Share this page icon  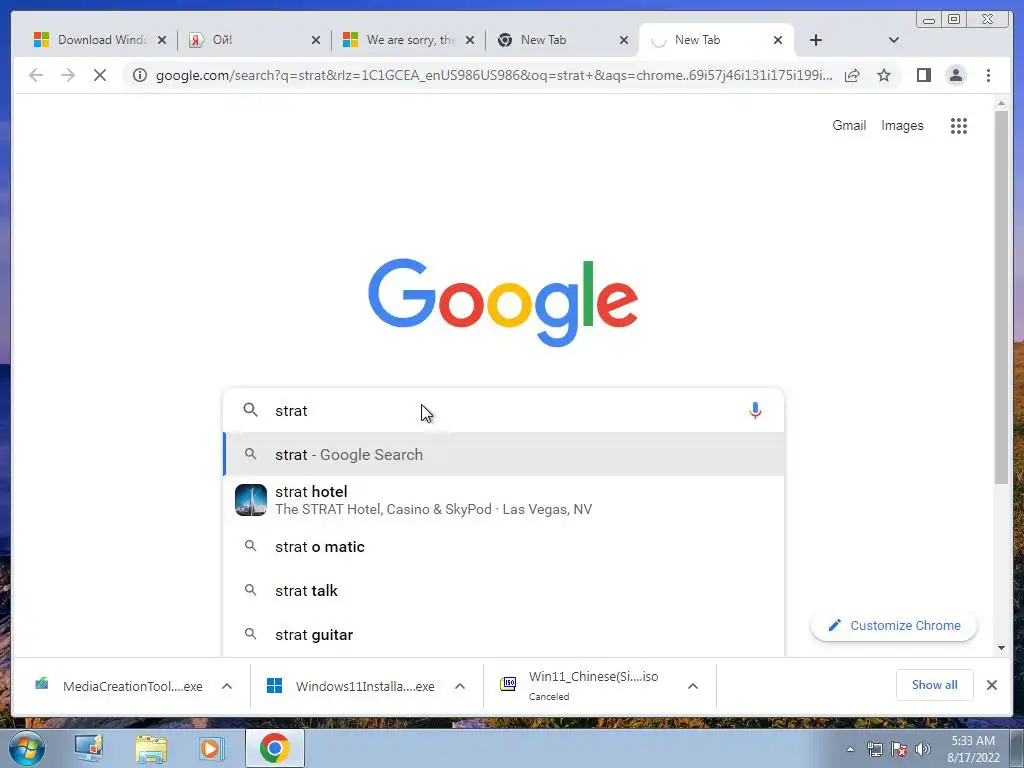(x=852, y=75)
